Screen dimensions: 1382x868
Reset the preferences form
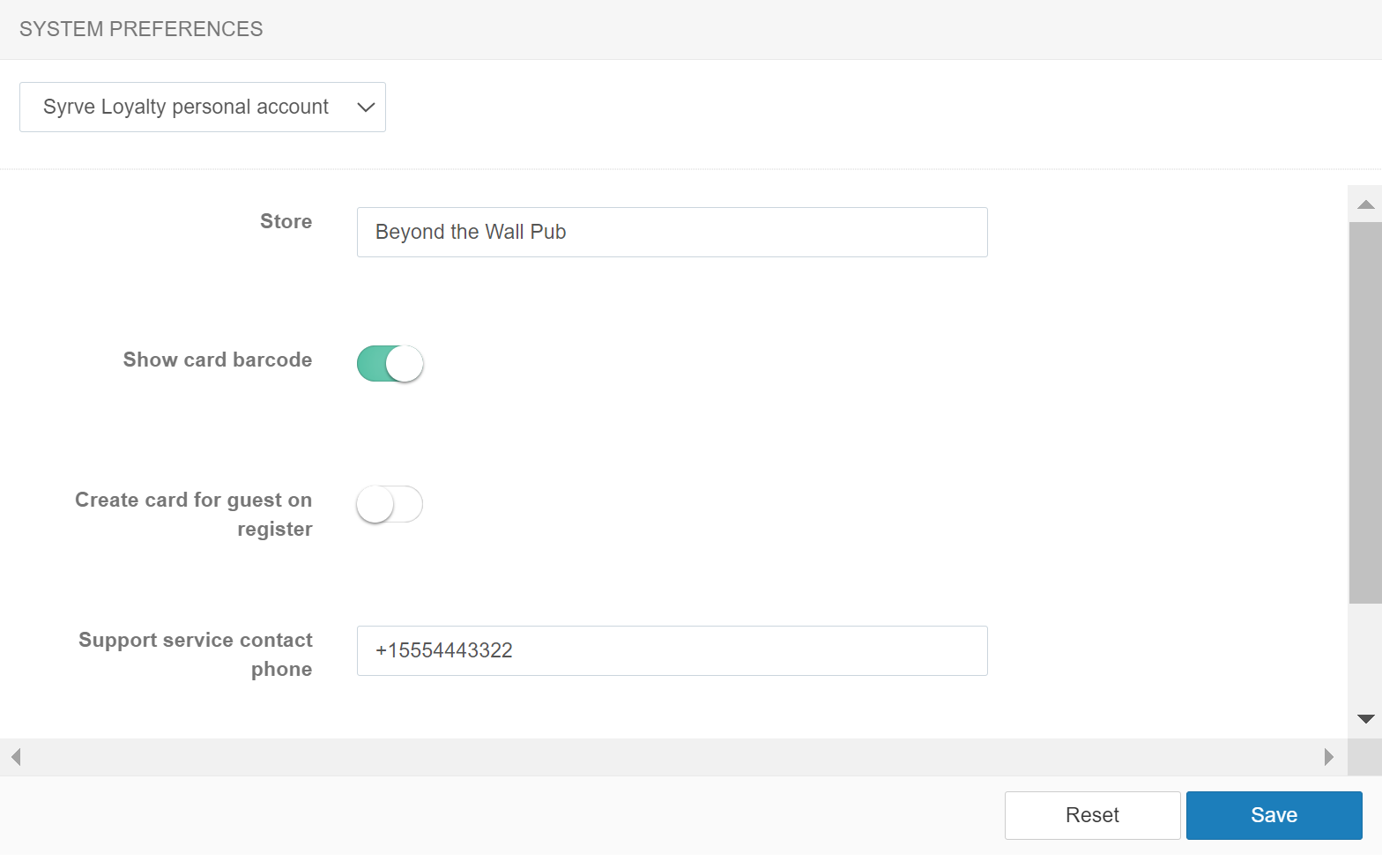1092,815
